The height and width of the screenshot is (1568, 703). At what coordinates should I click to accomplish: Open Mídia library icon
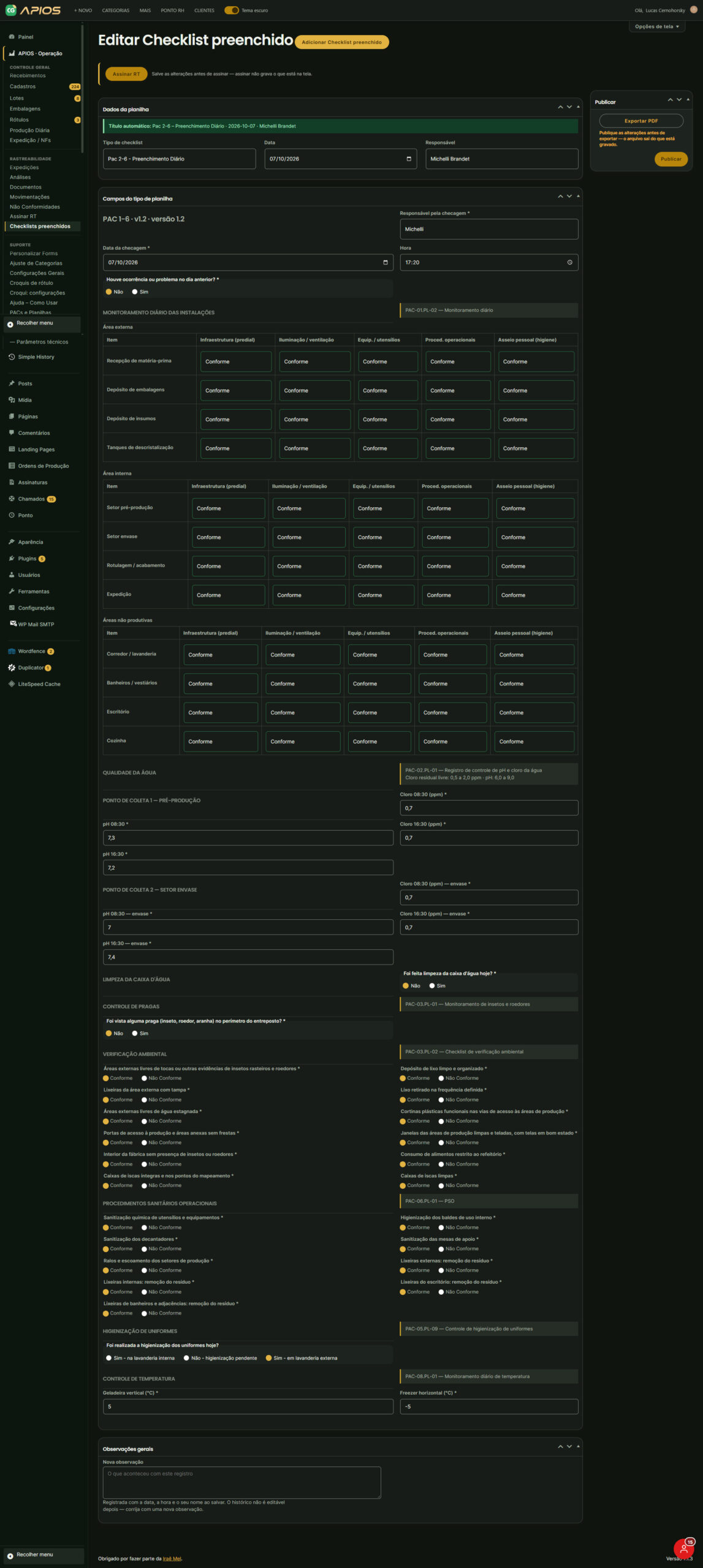click(x=12, y=400)
